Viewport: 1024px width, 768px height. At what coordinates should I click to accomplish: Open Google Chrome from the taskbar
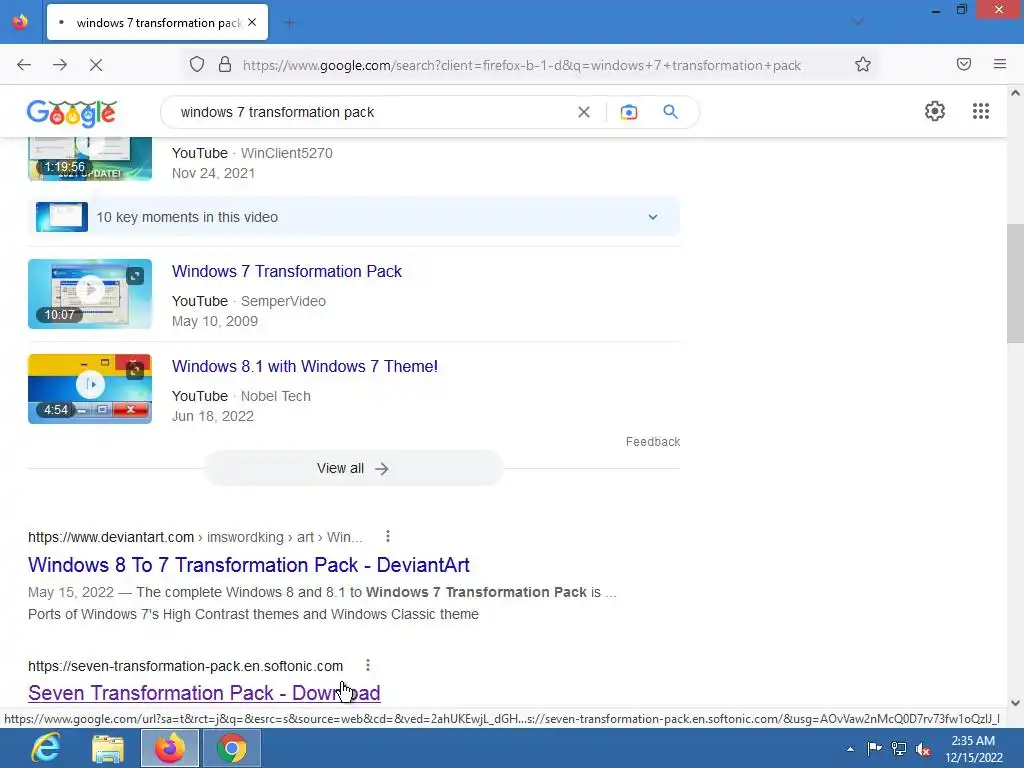tap(232, 748)
